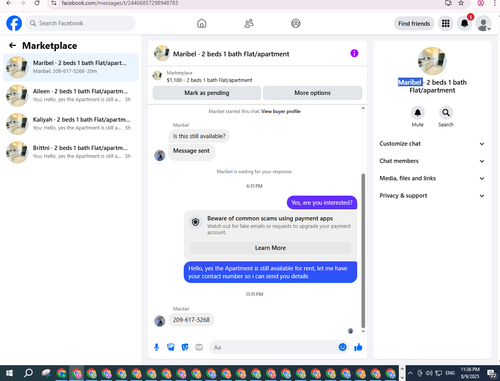Click large listing photo in right panel
Image resolution: width=500 pixels, height=381 pixels.
coord(432,61)
